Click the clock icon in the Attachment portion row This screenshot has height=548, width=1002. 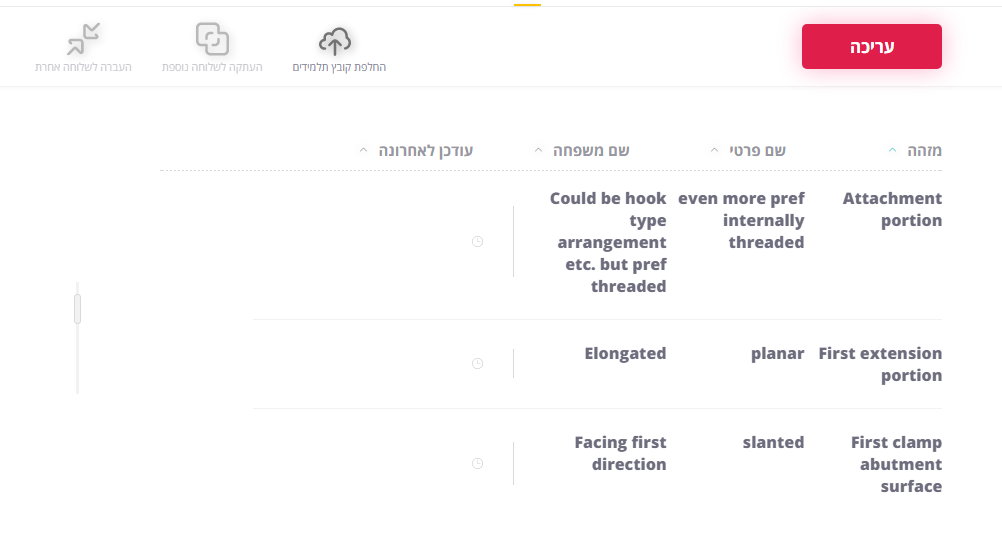pyautogui.click(x=477, y=242)
